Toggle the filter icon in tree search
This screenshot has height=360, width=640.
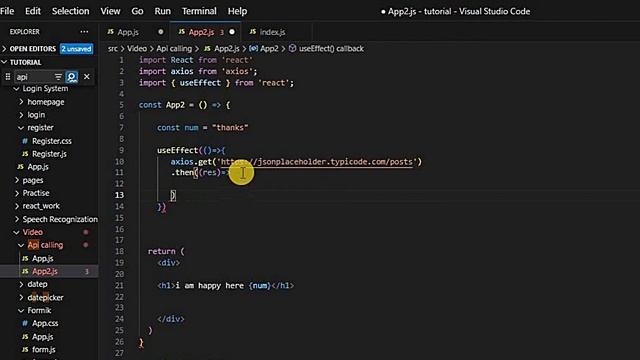[58, 77]
